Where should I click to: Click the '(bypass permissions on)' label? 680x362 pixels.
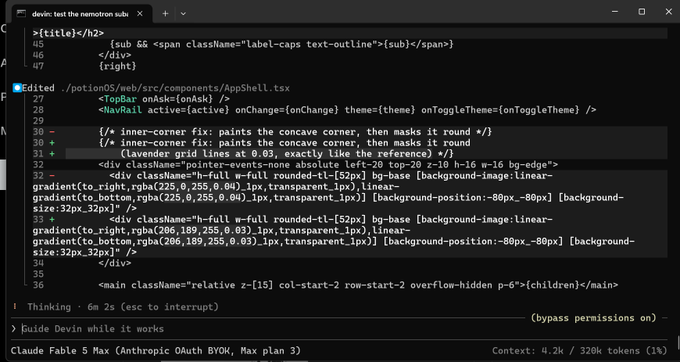tap(594, 318)
